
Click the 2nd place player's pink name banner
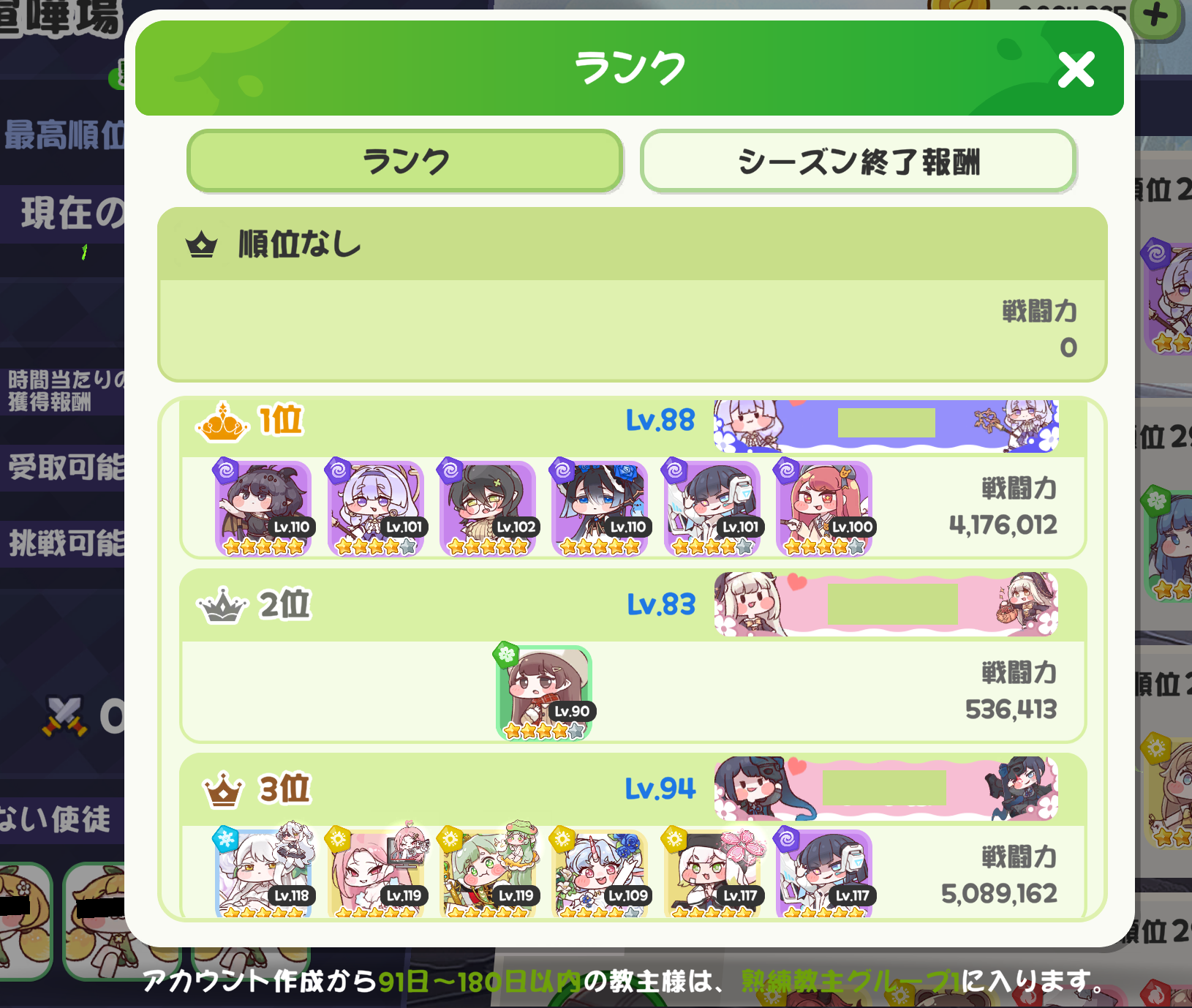pos(886,604)
